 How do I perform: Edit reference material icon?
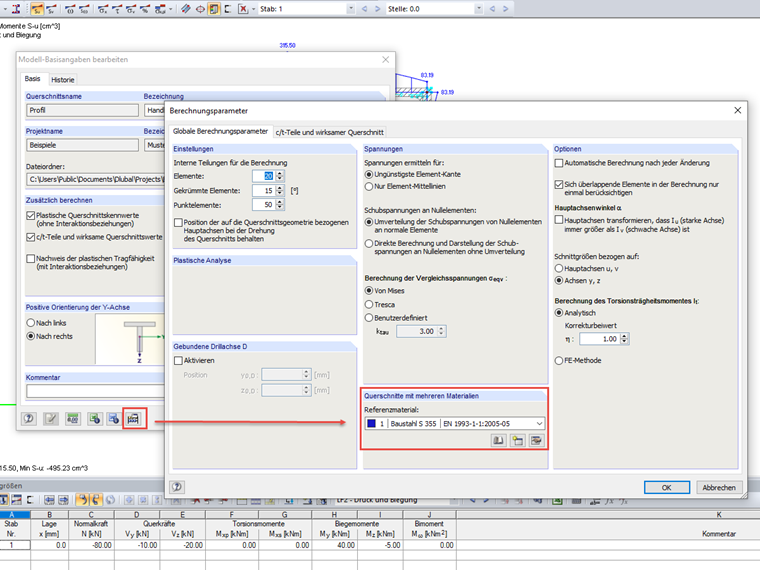click(x=537, y=441)
